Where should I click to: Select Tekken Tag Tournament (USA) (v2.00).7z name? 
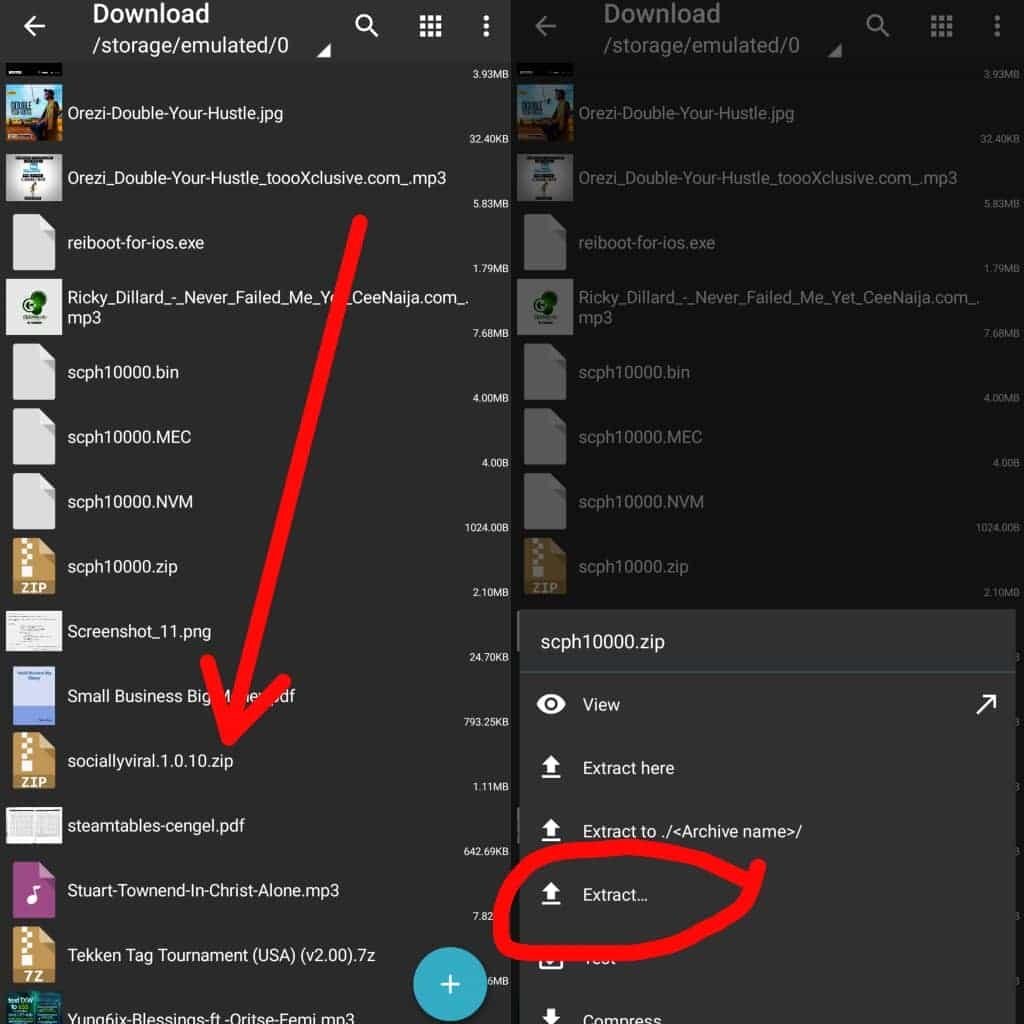pos(221,955)
